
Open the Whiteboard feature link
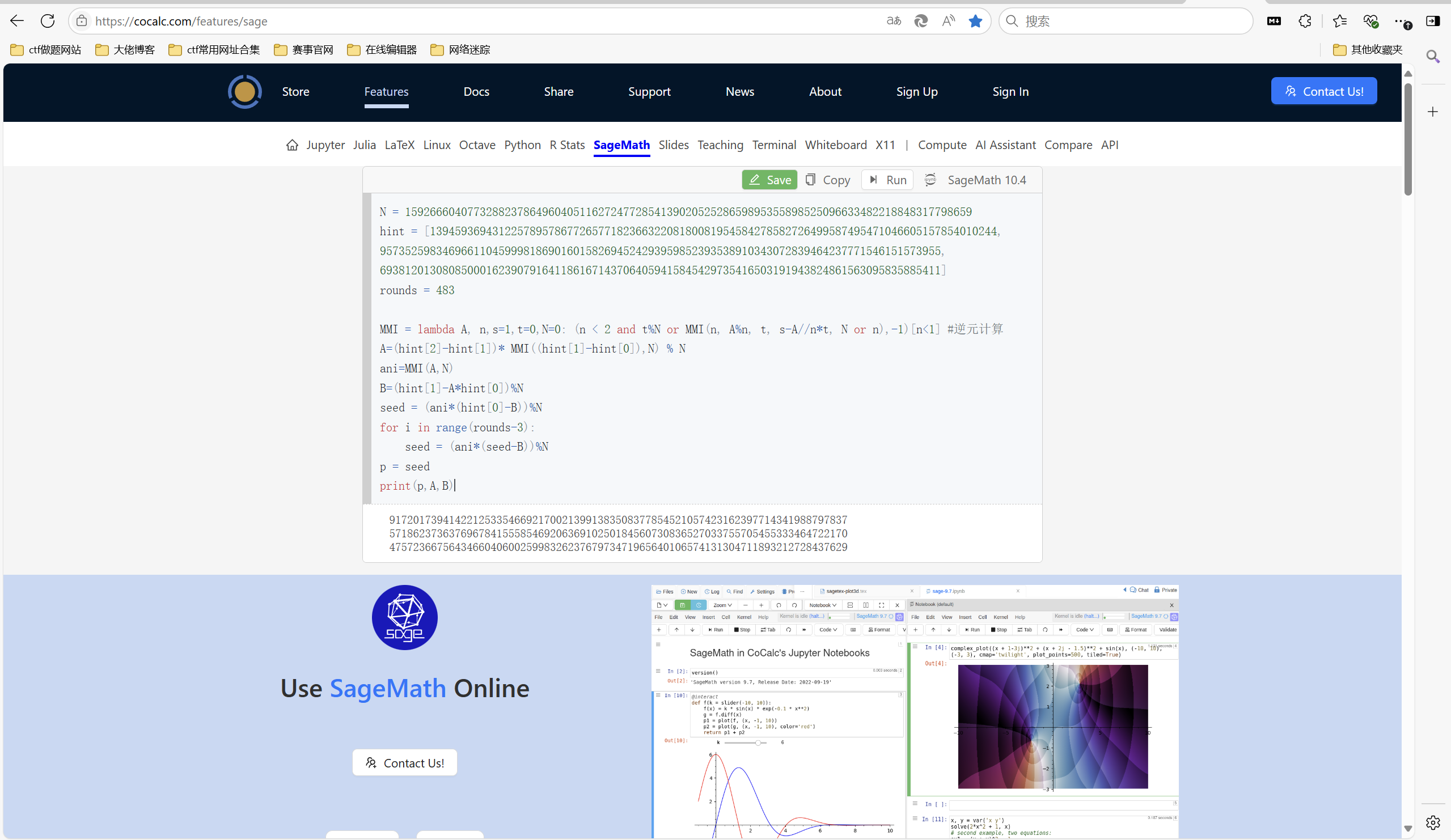(x=835, y=145)
